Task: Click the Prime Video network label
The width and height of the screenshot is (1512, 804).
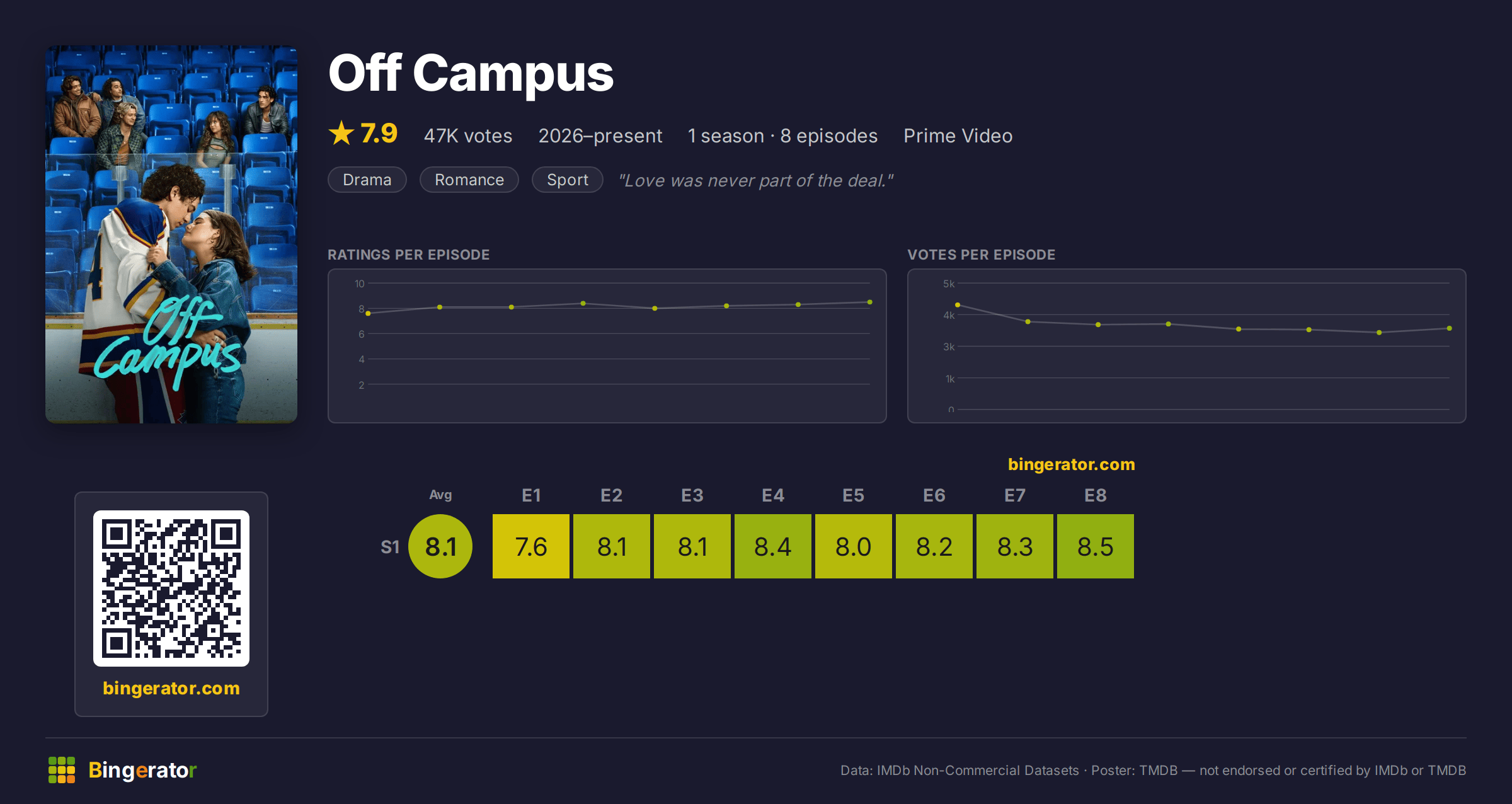Action: [958, 135]
